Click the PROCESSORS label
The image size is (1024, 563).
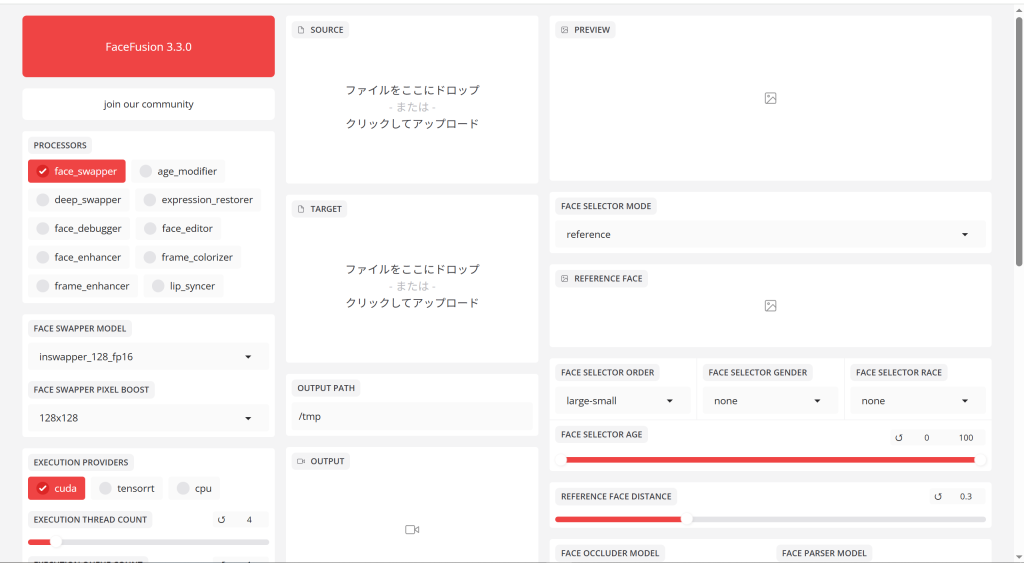60,146
